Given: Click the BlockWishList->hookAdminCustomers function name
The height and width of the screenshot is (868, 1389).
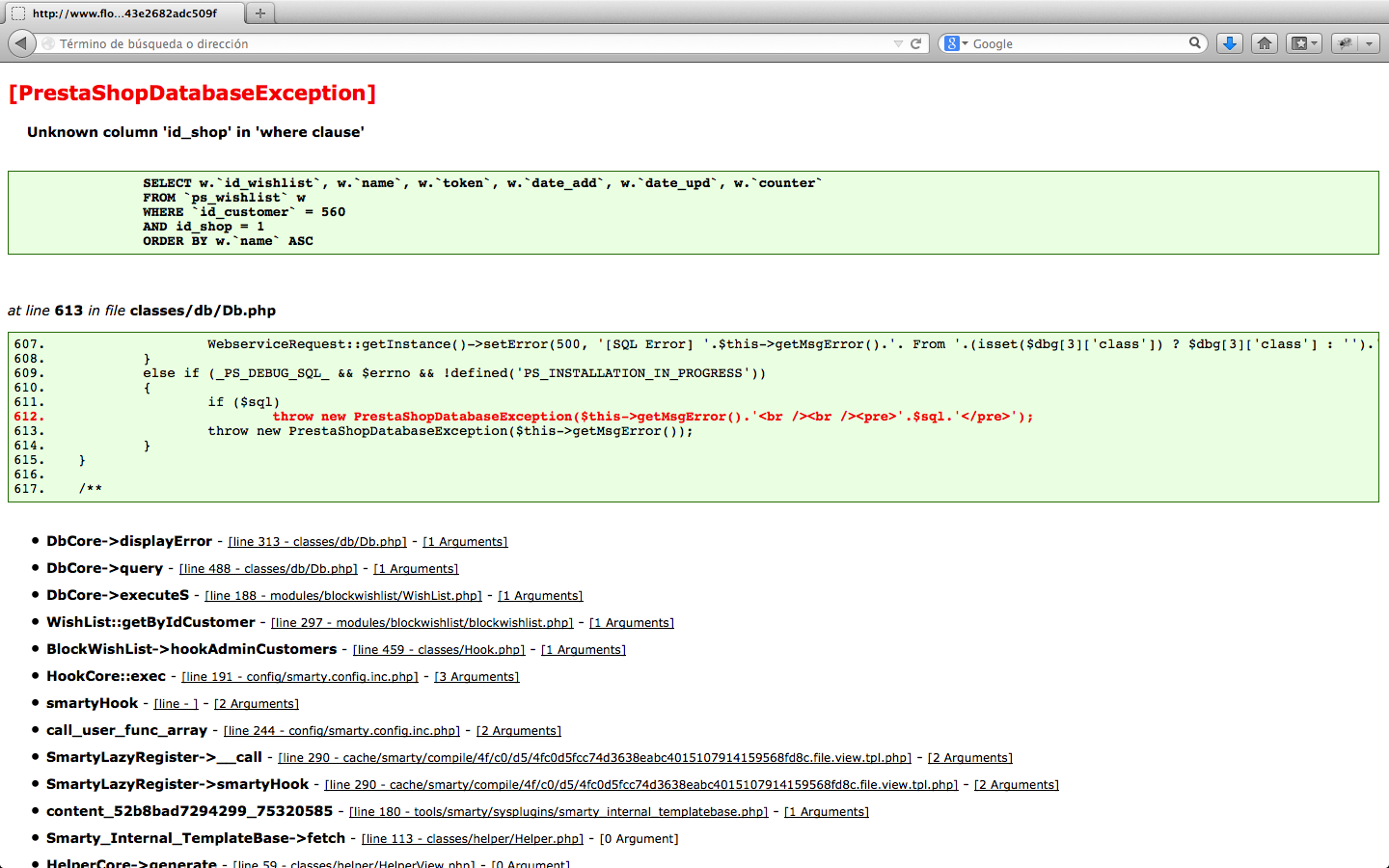Looking at the screenshot, I should coord(192,649).
